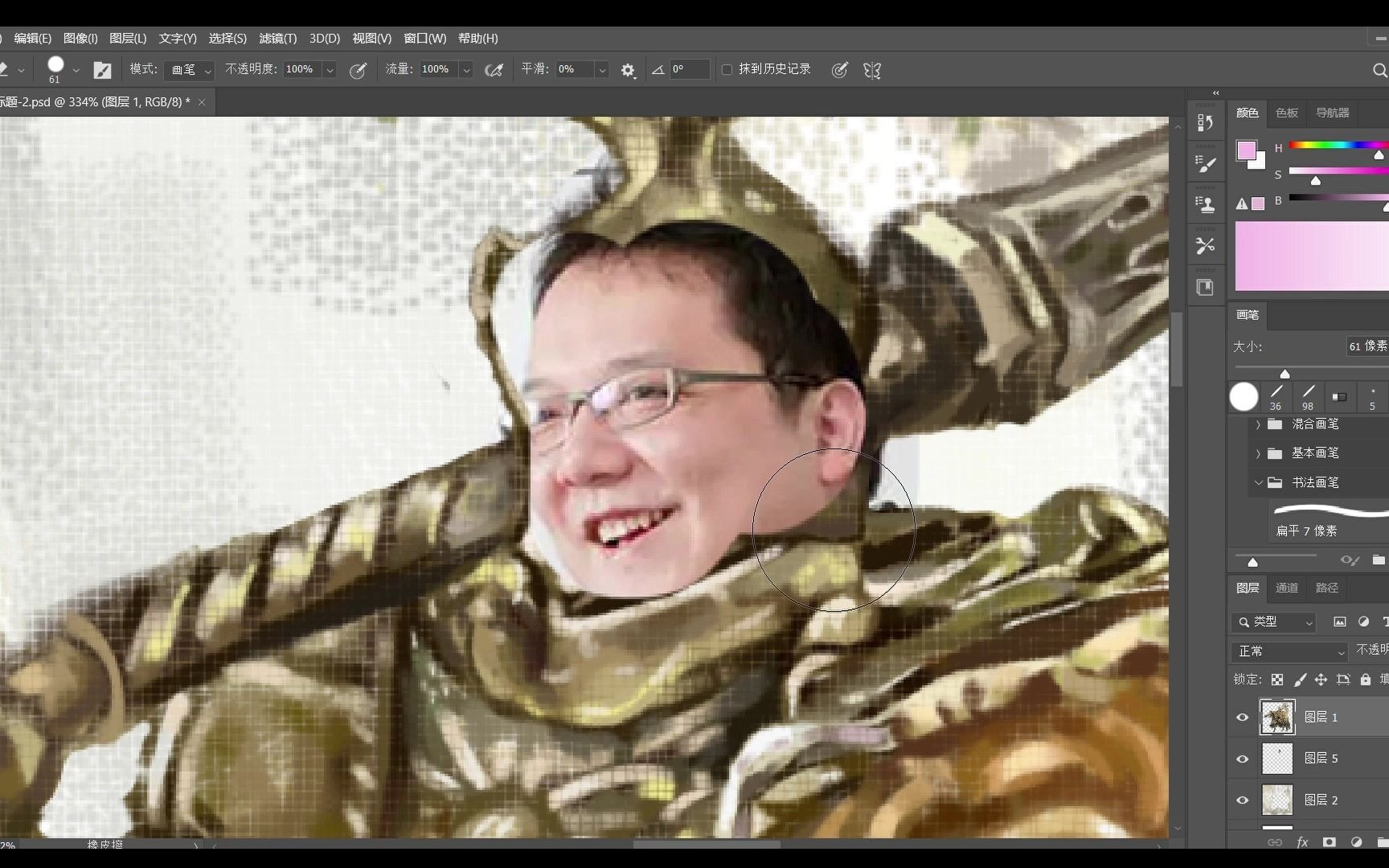Image resolution: width=1389 pixels, height=868 pixels.
Task: Open the tool preset picker arrow
Action: tap(22, 70)
